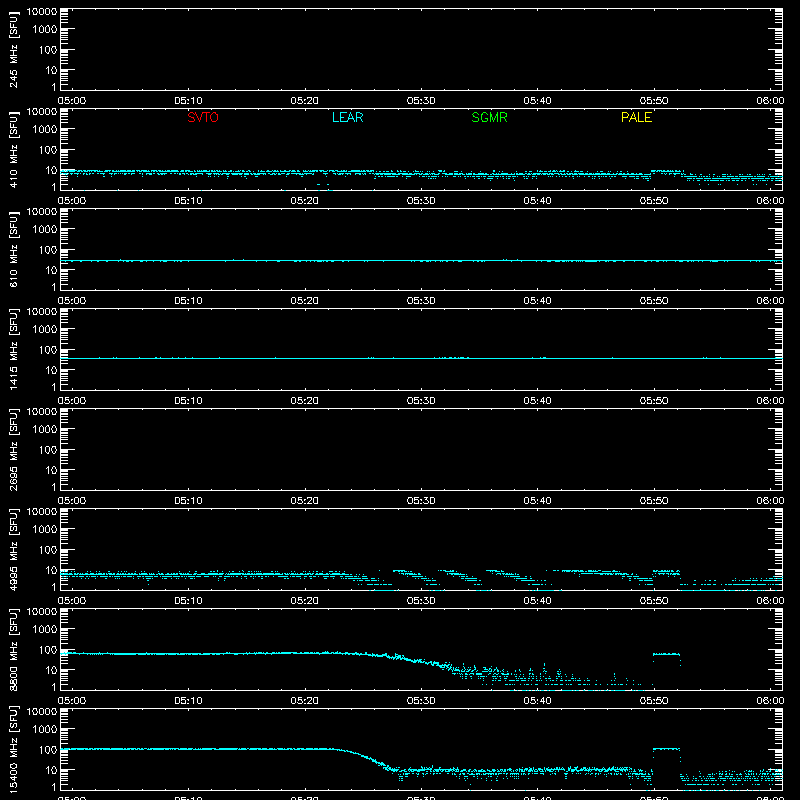The height and width of the screenshot is (800, 800).
Task: Select 05:50 label under the 8800 MHz panel
Action: pos(654,701)
